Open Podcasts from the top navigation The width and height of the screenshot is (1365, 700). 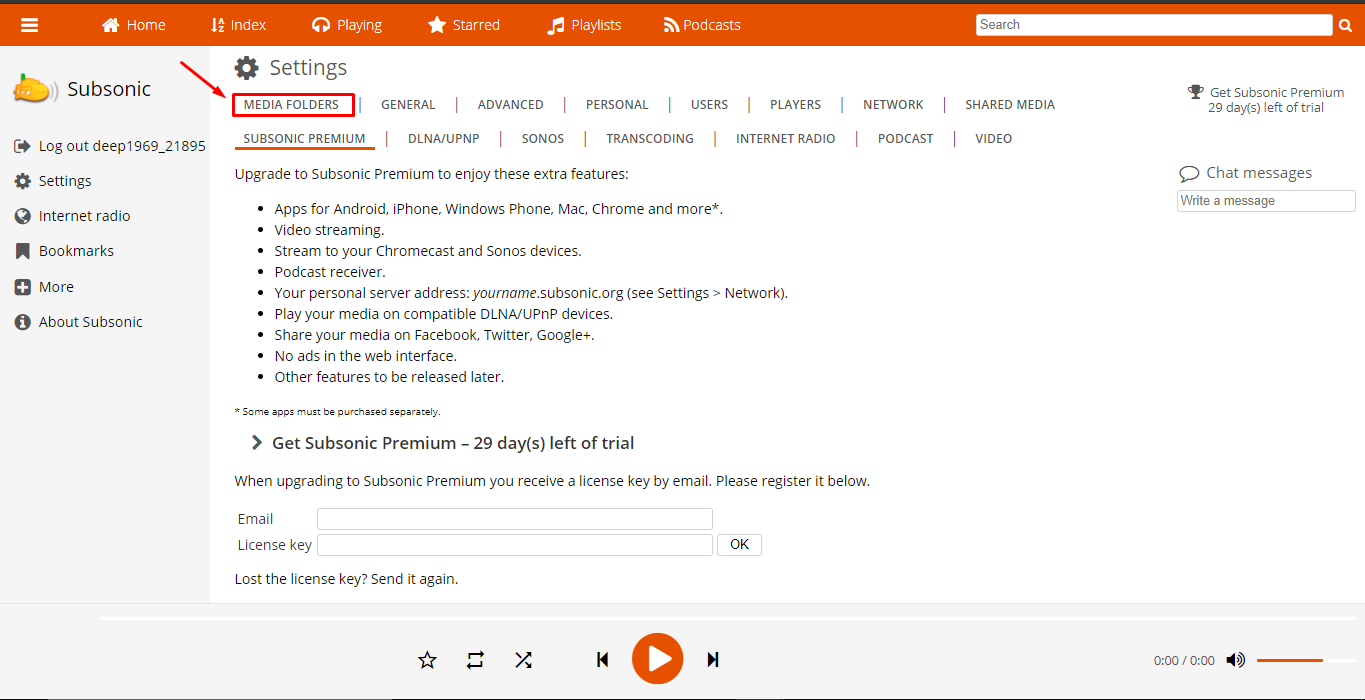click(x=702, y=25)
